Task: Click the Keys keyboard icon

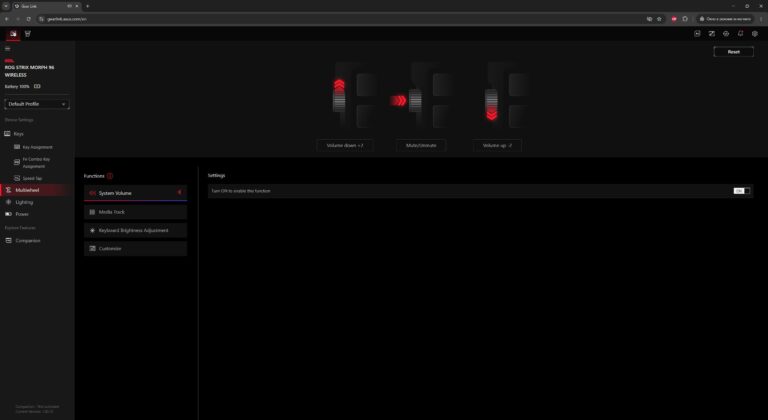Action: 7,133
